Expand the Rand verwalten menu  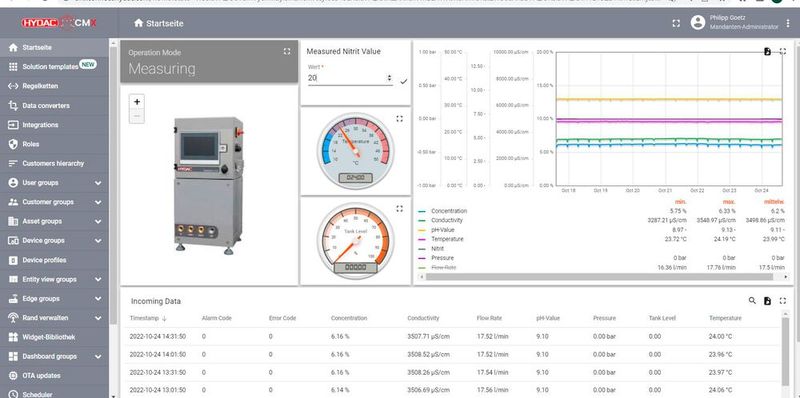98,318
